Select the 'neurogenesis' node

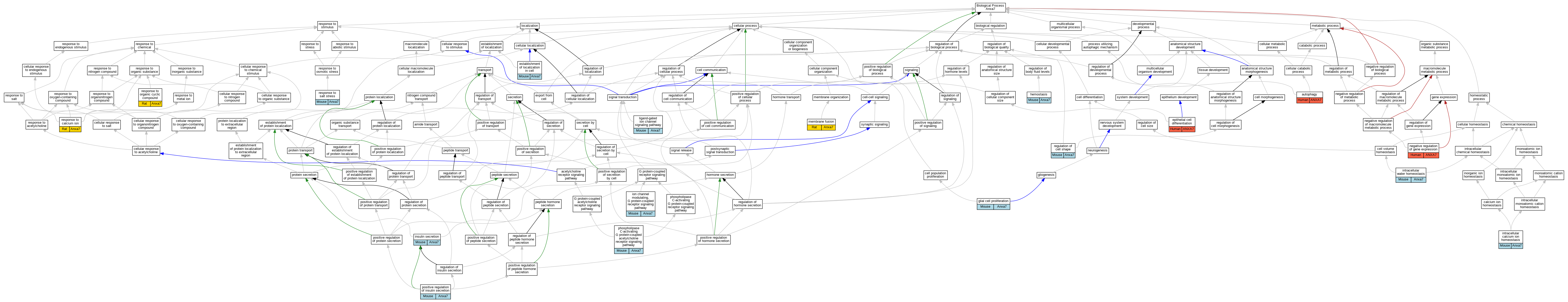1098,151
